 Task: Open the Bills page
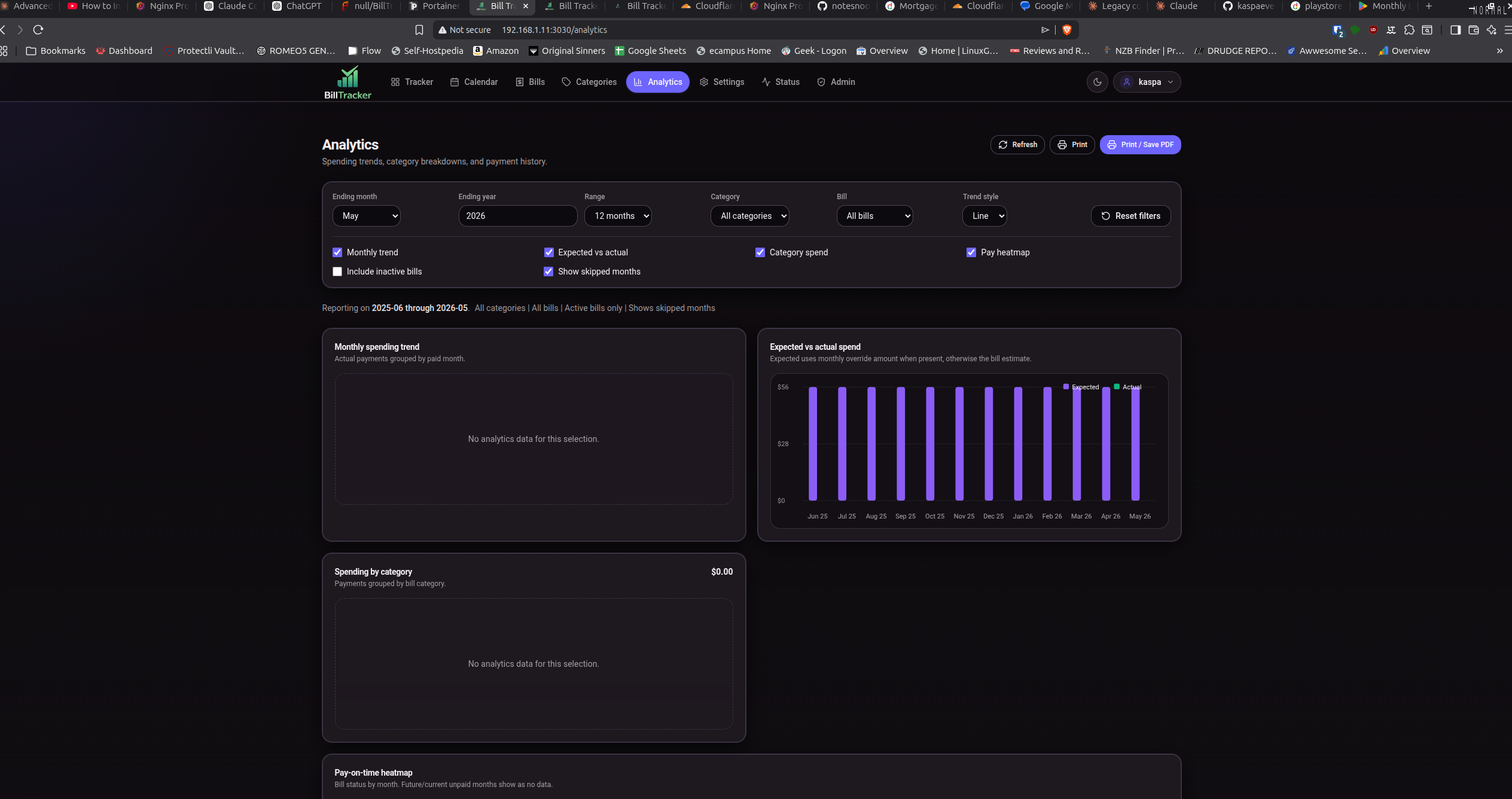(531, 82)
